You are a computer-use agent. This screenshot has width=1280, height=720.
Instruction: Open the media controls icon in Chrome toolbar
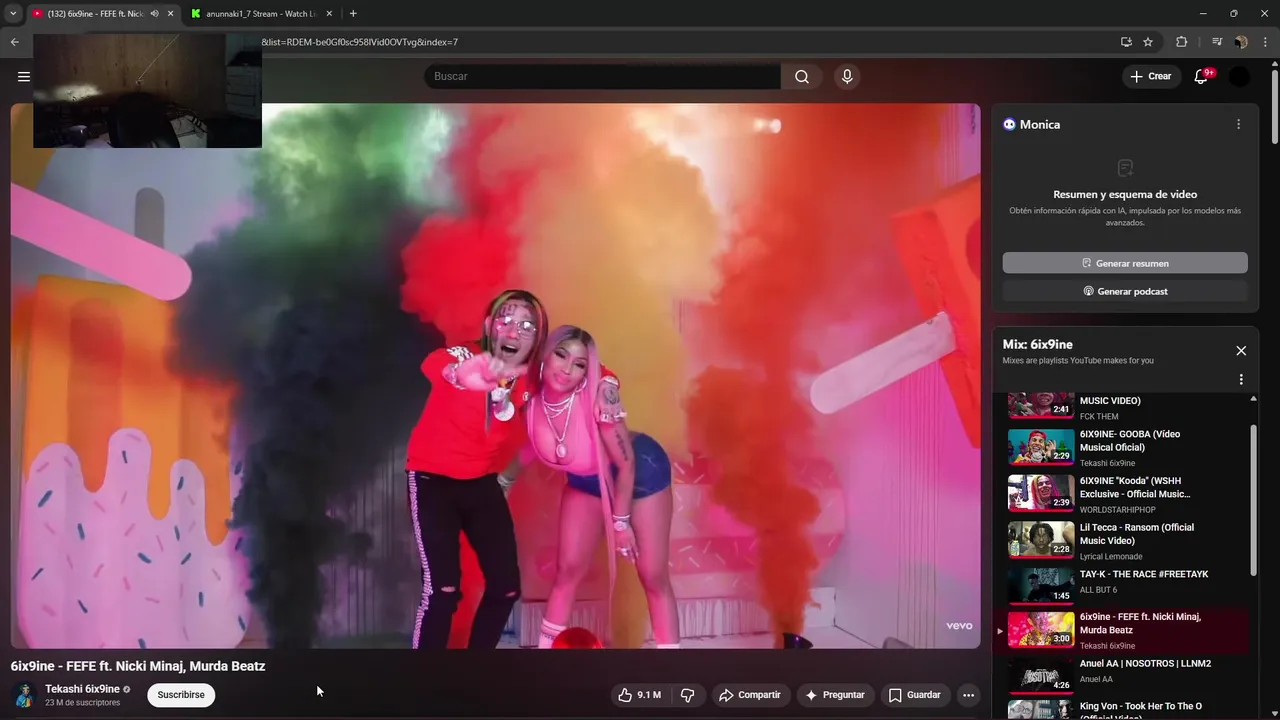1216,42
